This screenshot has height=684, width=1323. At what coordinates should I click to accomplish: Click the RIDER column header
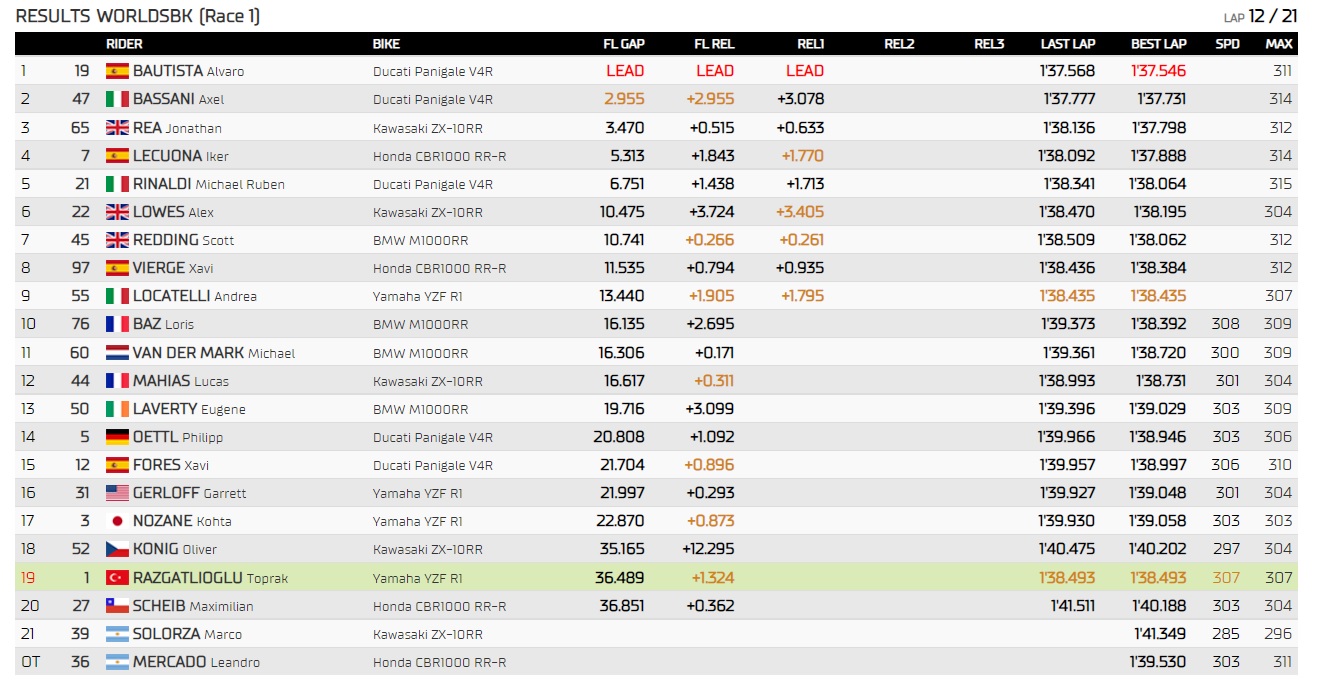pyautogui.click(x=124, y=44)
